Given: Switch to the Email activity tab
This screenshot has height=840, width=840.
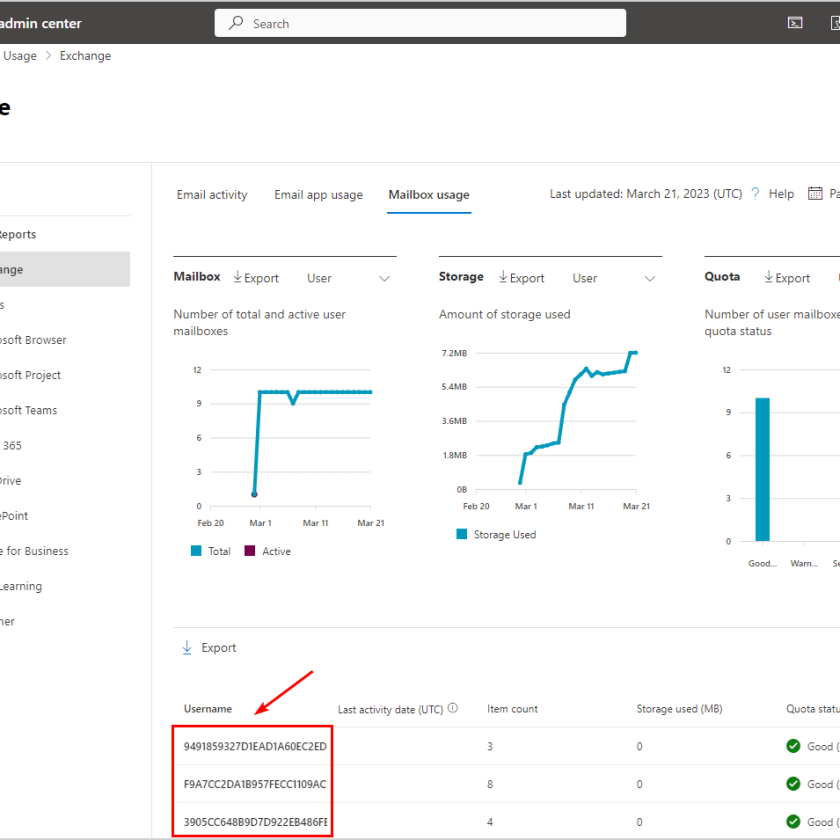Looking at the screenshot, I should coord(212,194).
